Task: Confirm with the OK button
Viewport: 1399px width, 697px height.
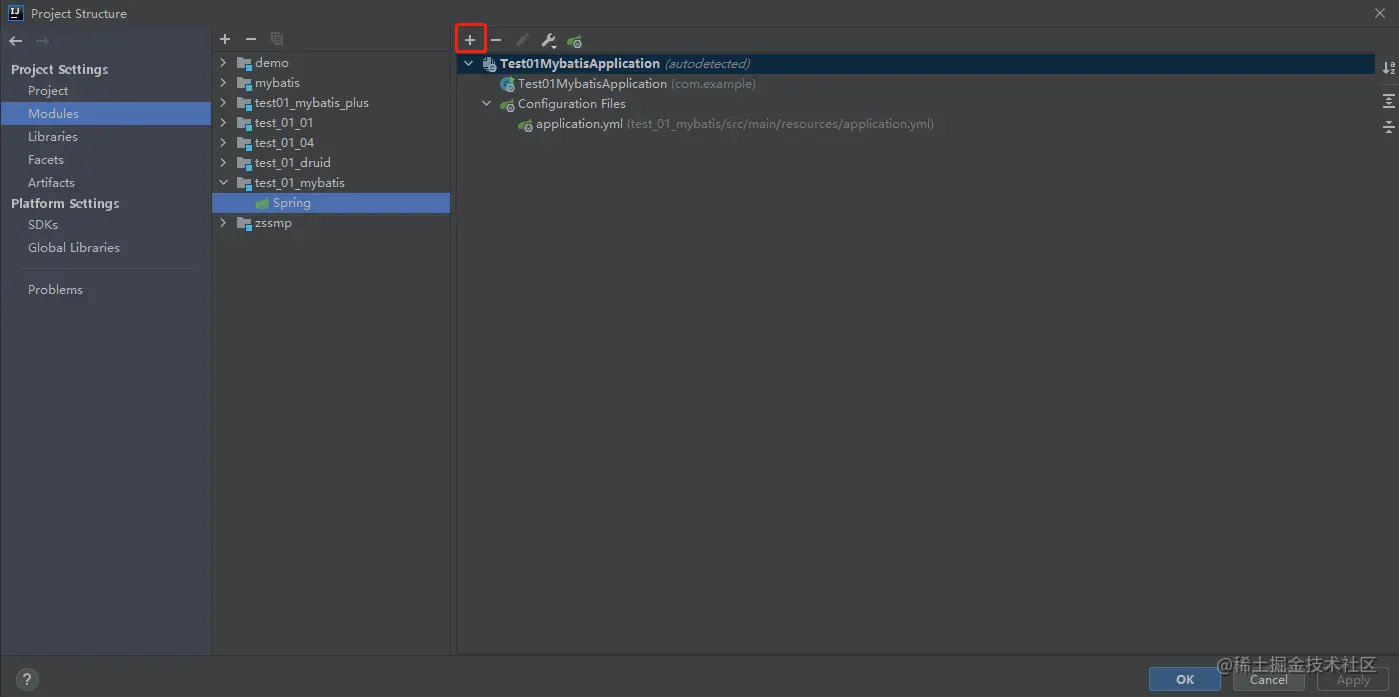Action: coord(1185,679)
